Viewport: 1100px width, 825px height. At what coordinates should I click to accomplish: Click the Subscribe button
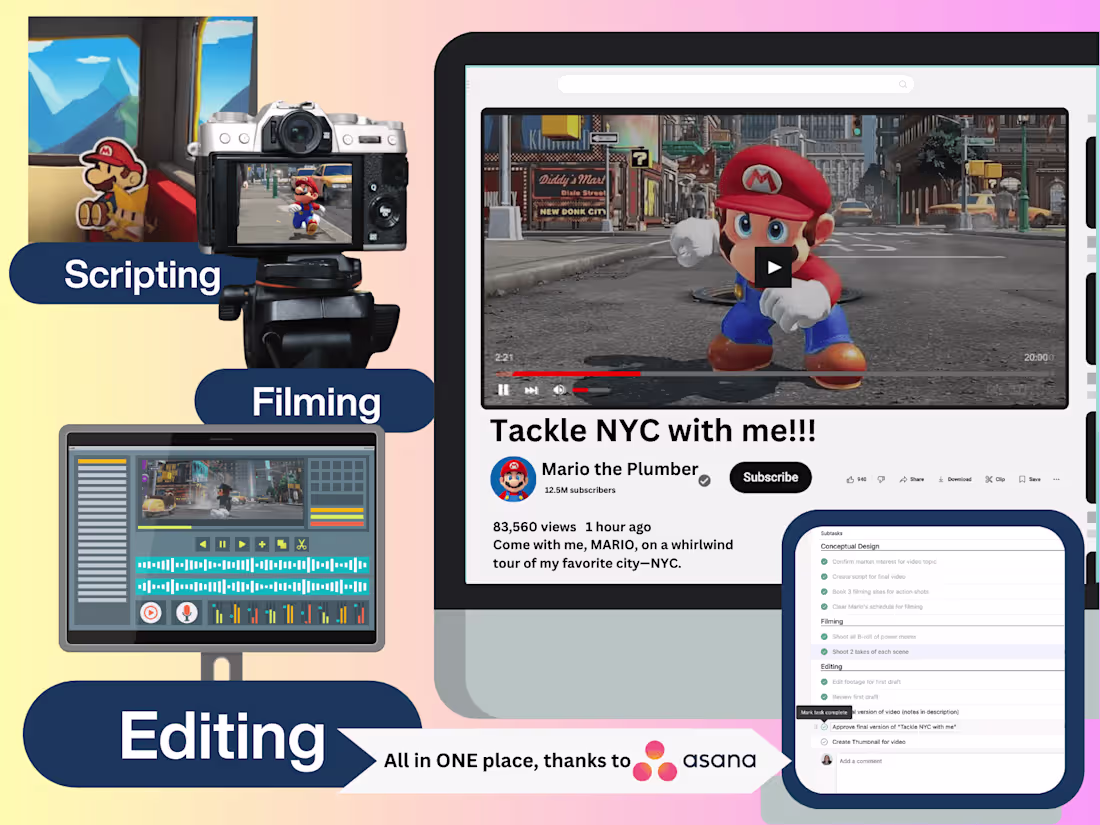click(770, 477)
